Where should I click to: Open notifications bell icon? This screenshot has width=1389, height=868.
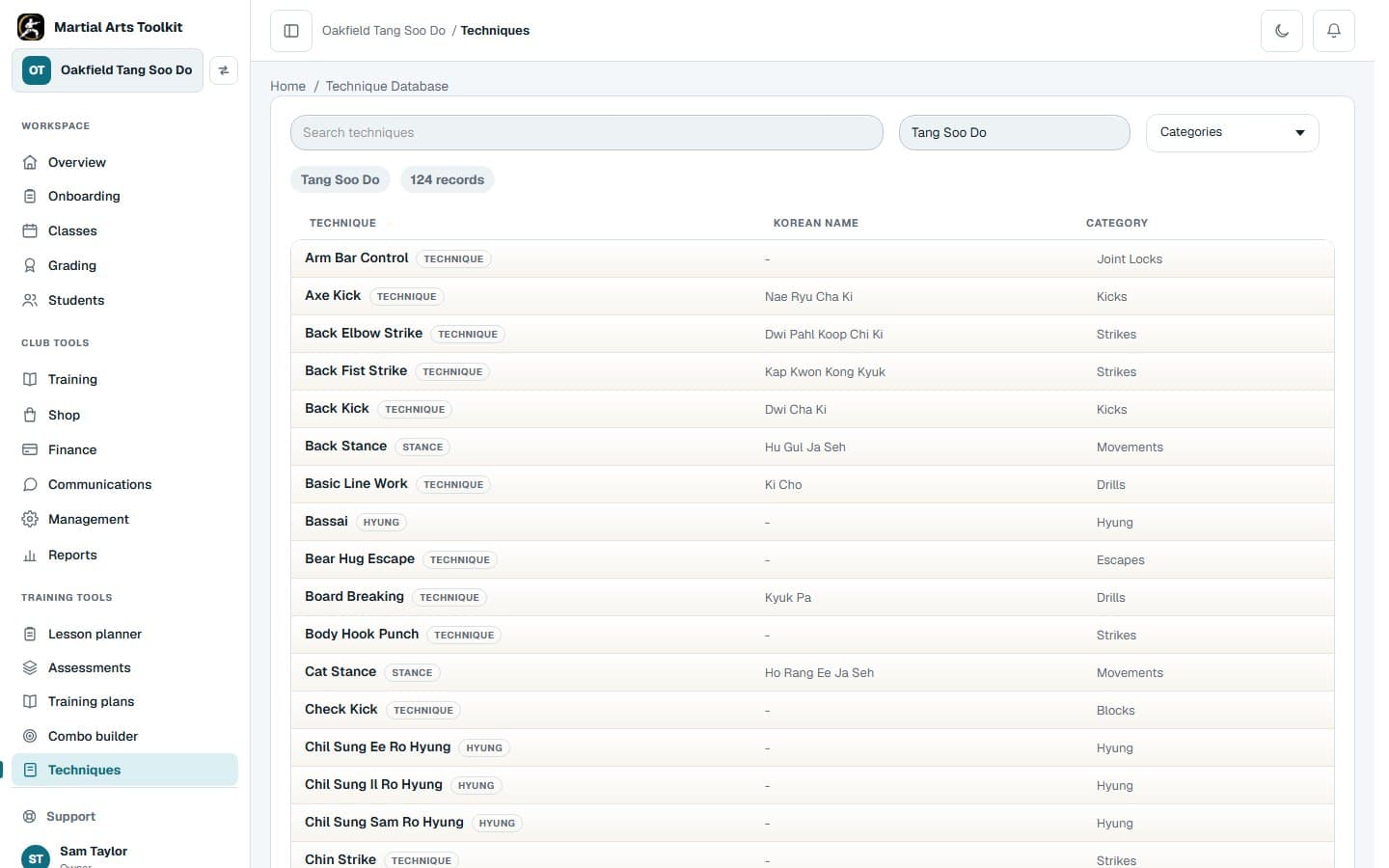pos(1334,31)
